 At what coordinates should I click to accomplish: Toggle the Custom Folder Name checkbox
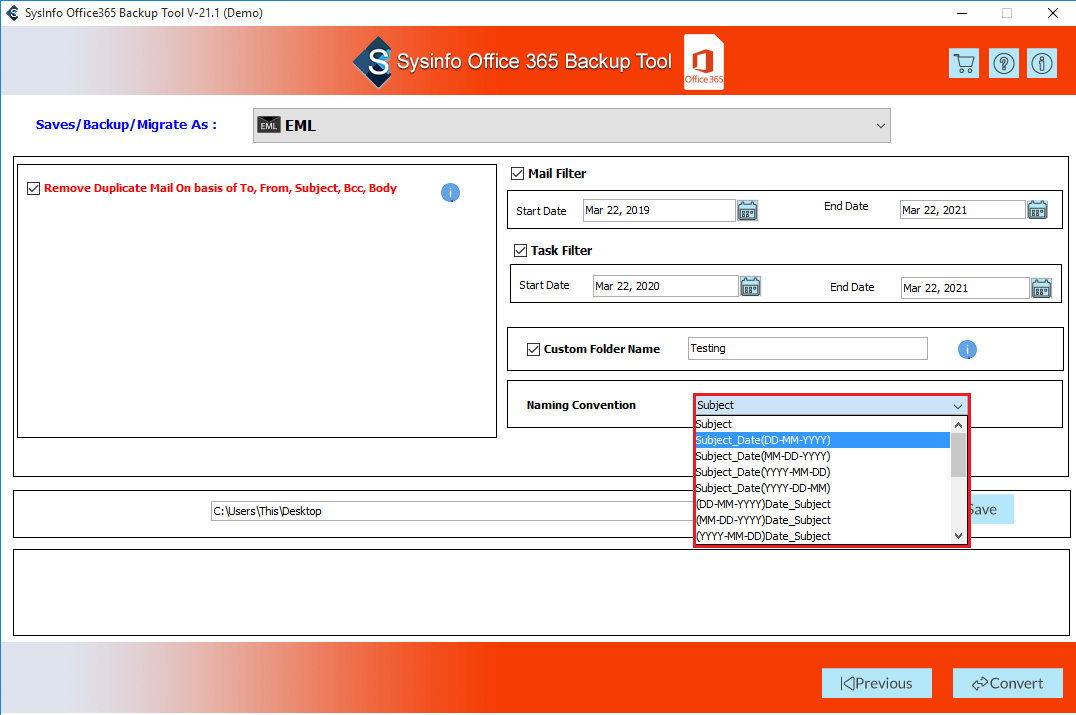(x=533, y=349)
